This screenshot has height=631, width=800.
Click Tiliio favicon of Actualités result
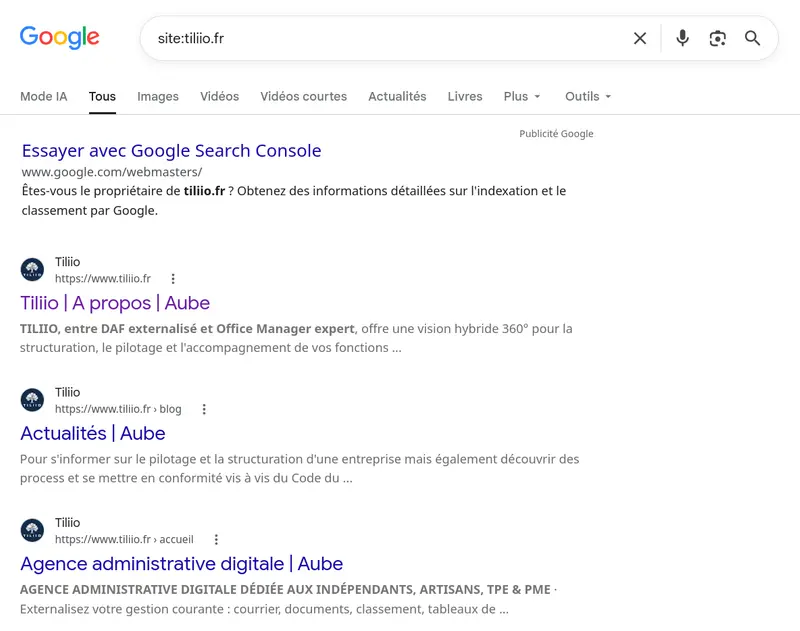click(32, 400)
